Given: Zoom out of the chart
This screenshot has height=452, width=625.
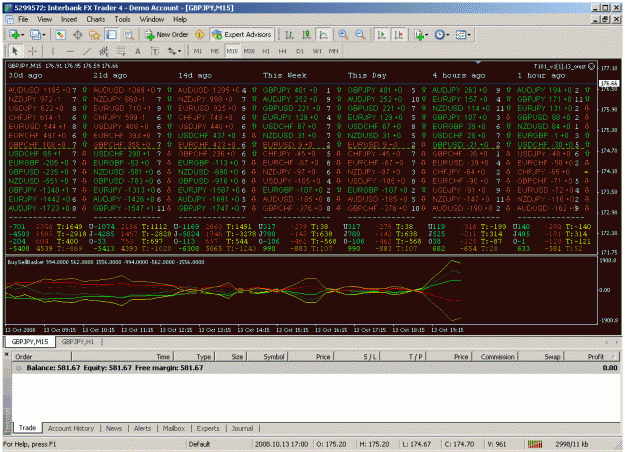Looking at the screenshot, I should (x=360, y=35).
